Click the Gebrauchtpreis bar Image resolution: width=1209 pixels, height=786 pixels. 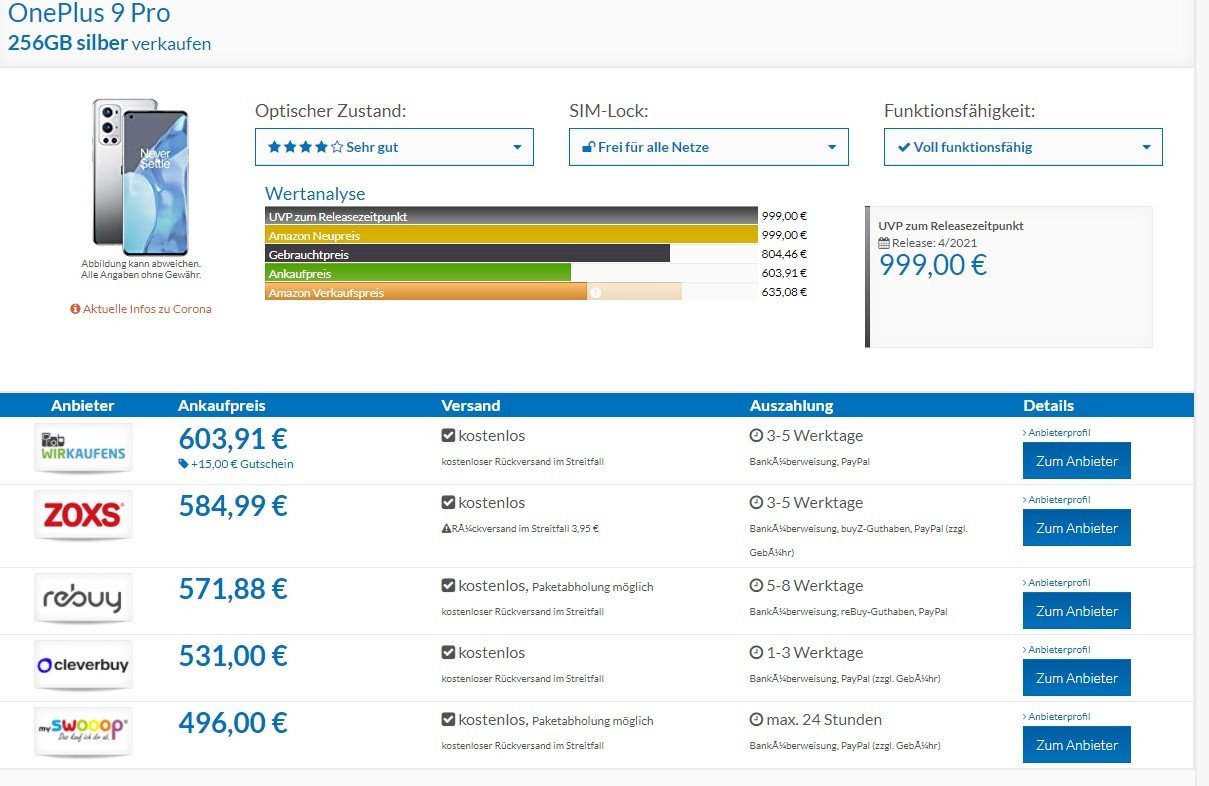tap(467, 254)
